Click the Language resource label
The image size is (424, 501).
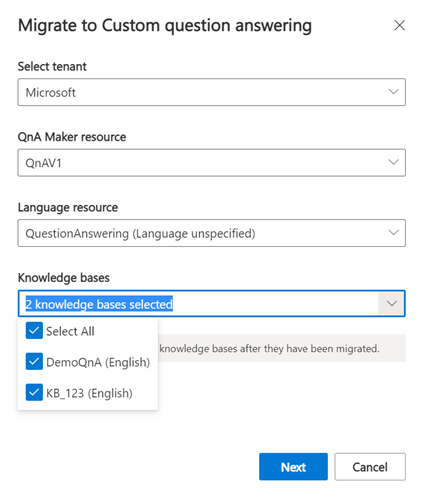[68, 208]
